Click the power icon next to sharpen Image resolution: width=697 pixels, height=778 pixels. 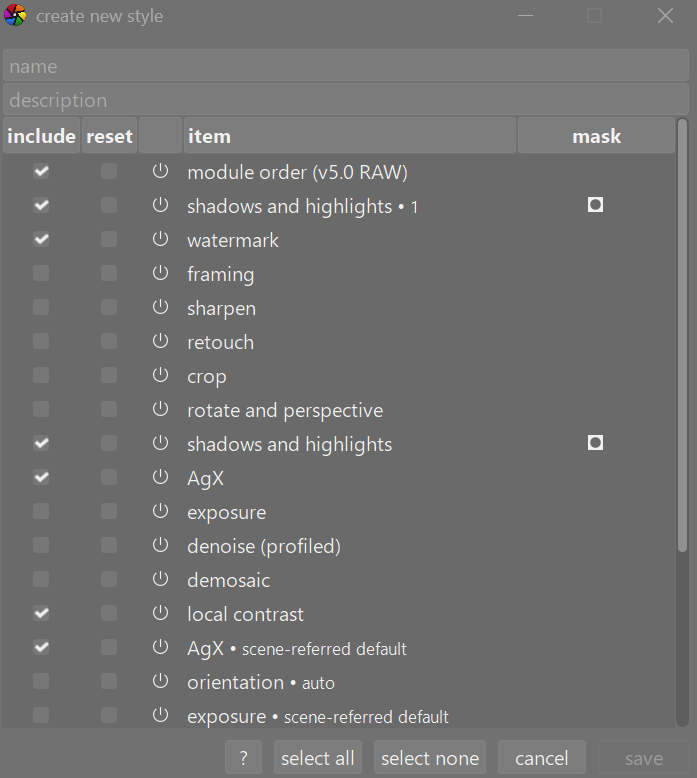tap(160, 308)
